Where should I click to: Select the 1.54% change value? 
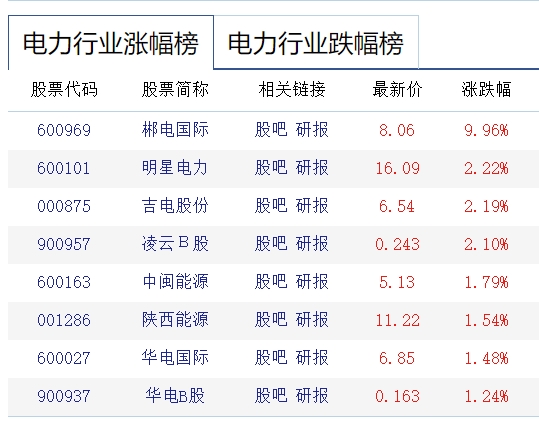tap(486, 320)
